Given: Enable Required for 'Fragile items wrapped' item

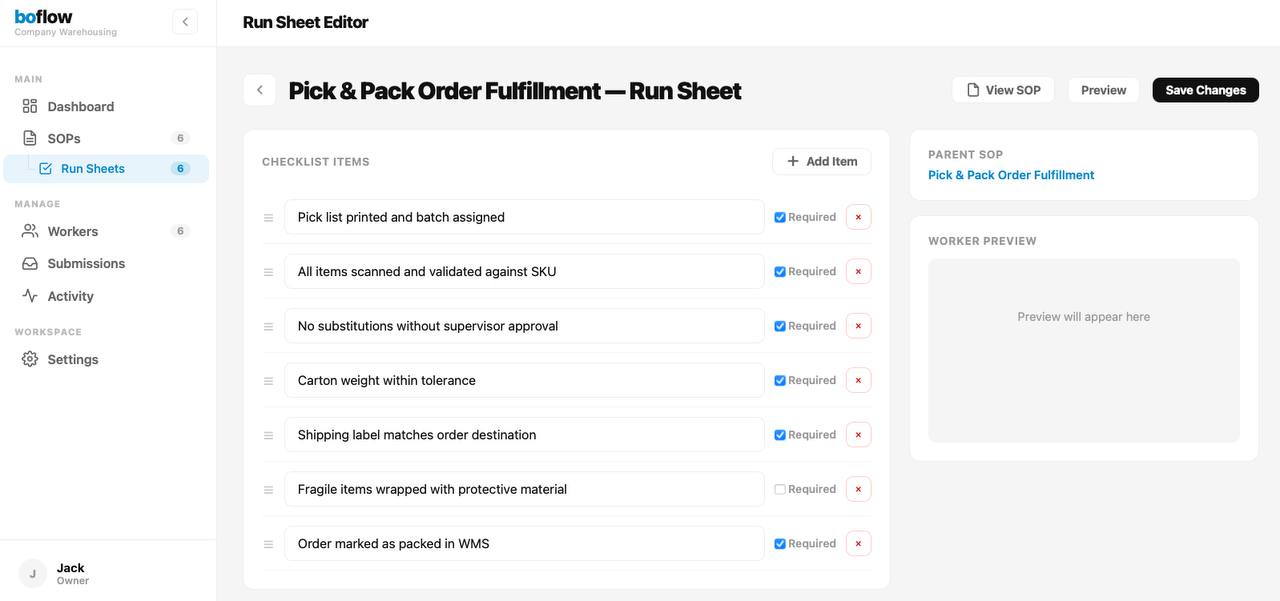Looking at the screenshot, I should click(x=779, y=488).
